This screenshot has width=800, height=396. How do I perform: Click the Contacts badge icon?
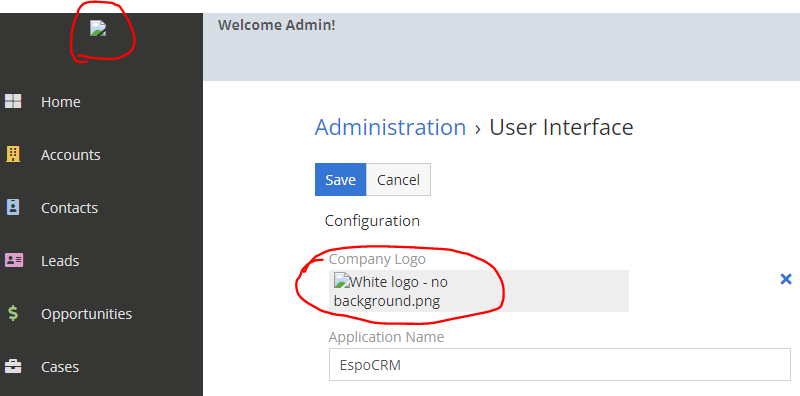pos(13,207)
